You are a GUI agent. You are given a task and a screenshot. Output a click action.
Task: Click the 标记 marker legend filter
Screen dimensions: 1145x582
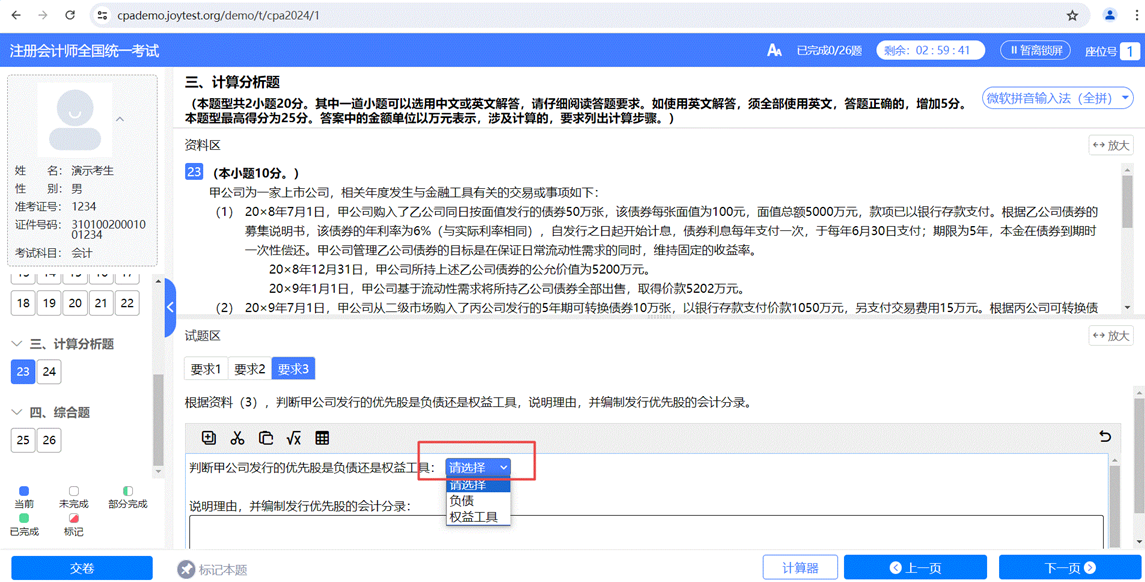[x=72, y=524]
